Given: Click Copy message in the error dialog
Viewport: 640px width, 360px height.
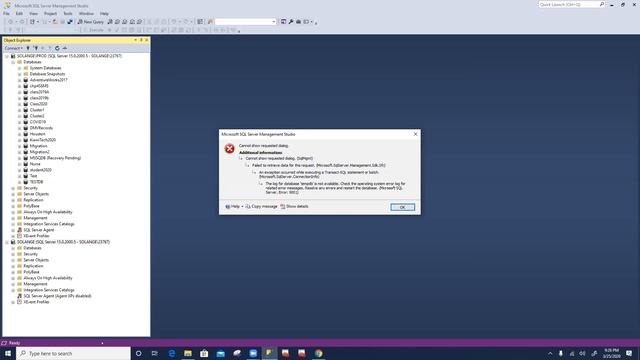Looking at the screenshot, I should click(x=261, y=207).
